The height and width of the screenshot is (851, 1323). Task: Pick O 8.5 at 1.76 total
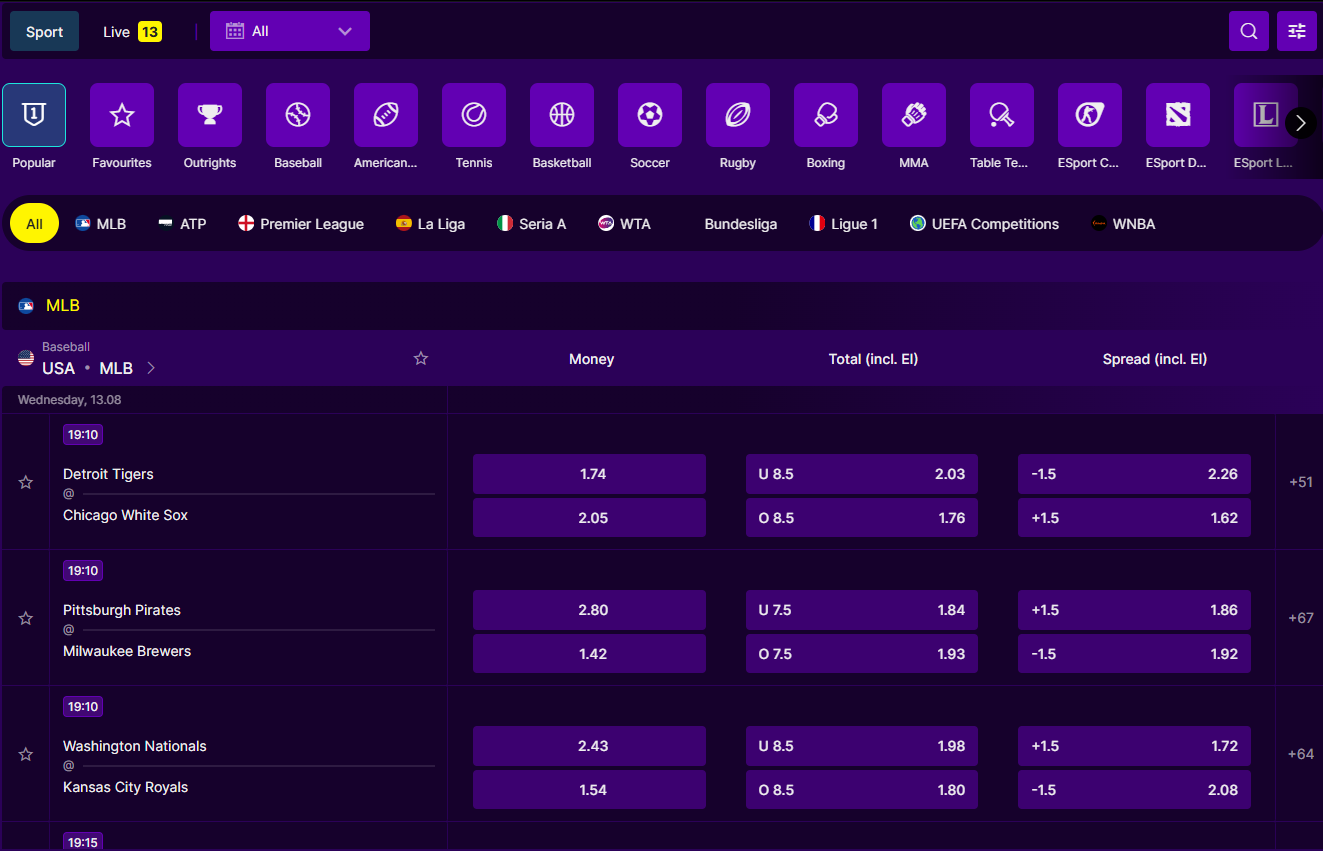click(862, 518)
